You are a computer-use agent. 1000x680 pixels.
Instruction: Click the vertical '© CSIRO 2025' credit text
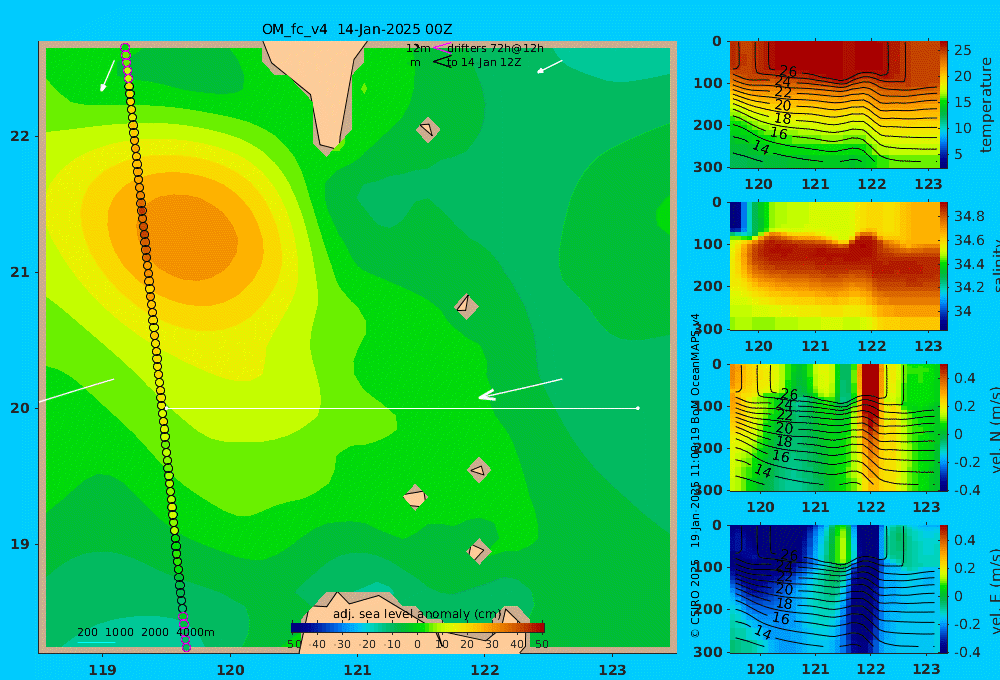tap(695, 598)
